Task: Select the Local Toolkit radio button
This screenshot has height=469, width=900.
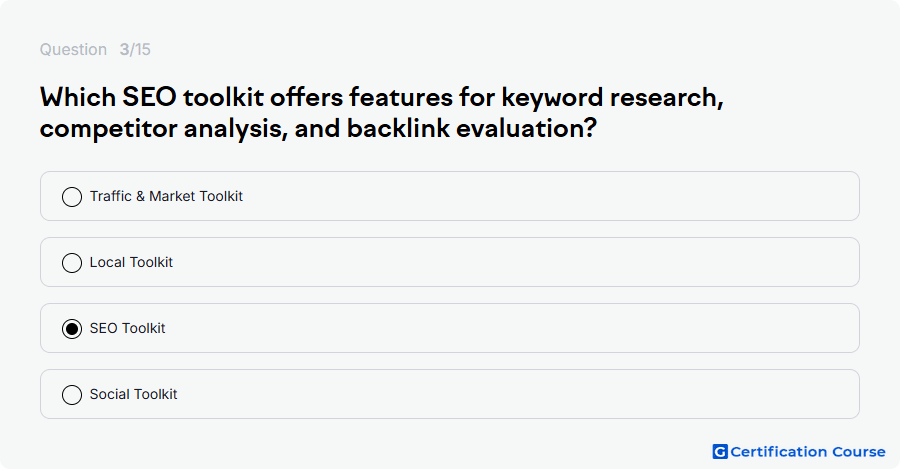Action: pos(72,262)
